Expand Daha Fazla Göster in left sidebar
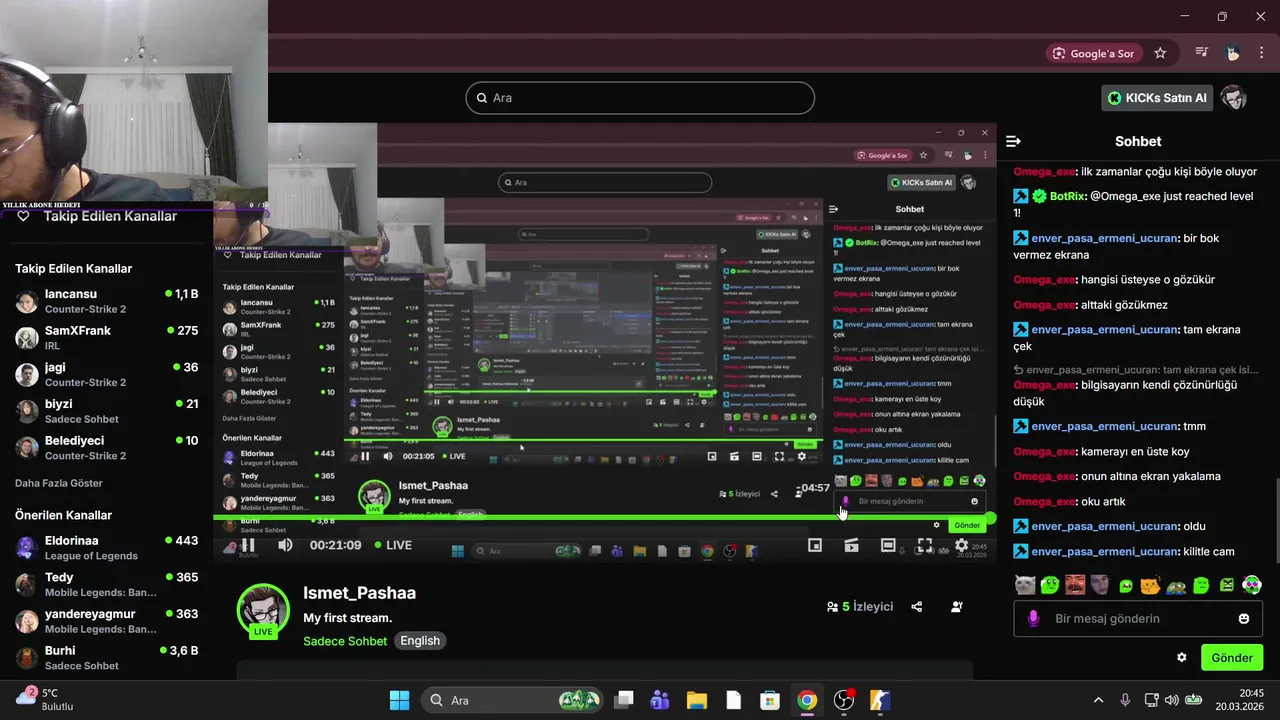 pos(59,483)
